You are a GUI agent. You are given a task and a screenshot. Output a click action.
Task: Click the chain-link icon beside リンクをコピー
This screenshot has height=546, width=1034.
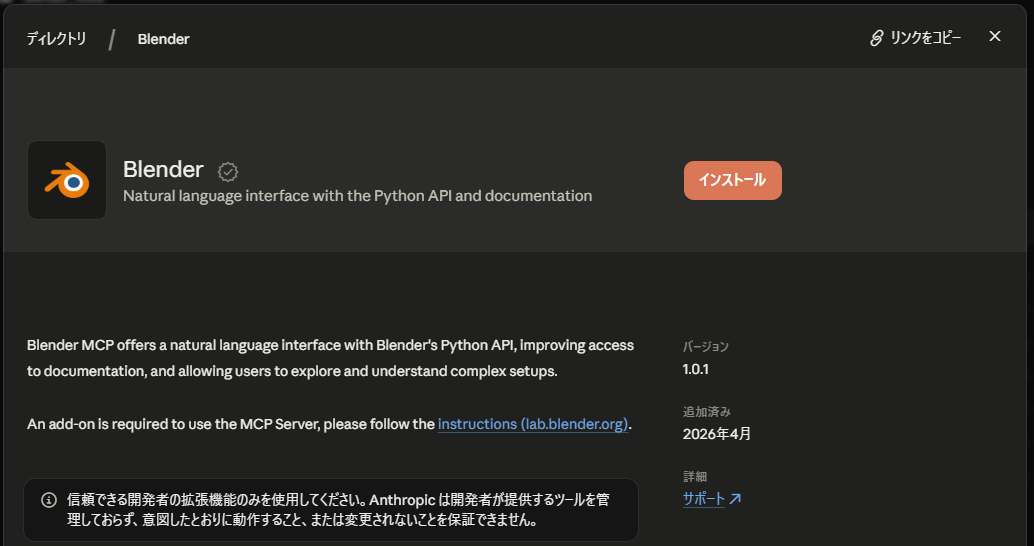click(x=876, y=38)
